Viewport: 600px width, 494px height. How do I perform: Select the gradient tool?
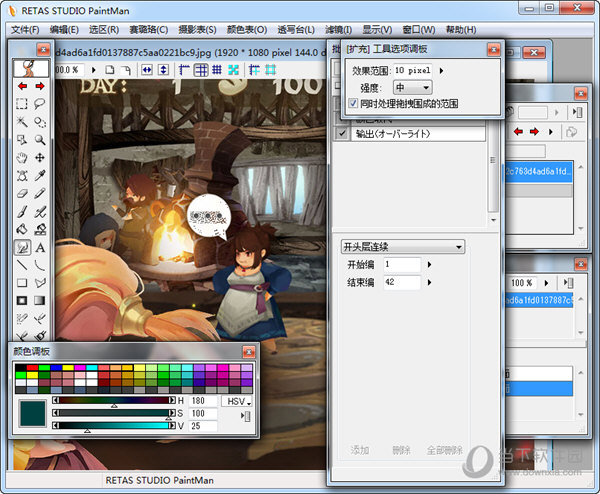pyautogui.click(x=40, y=301)
